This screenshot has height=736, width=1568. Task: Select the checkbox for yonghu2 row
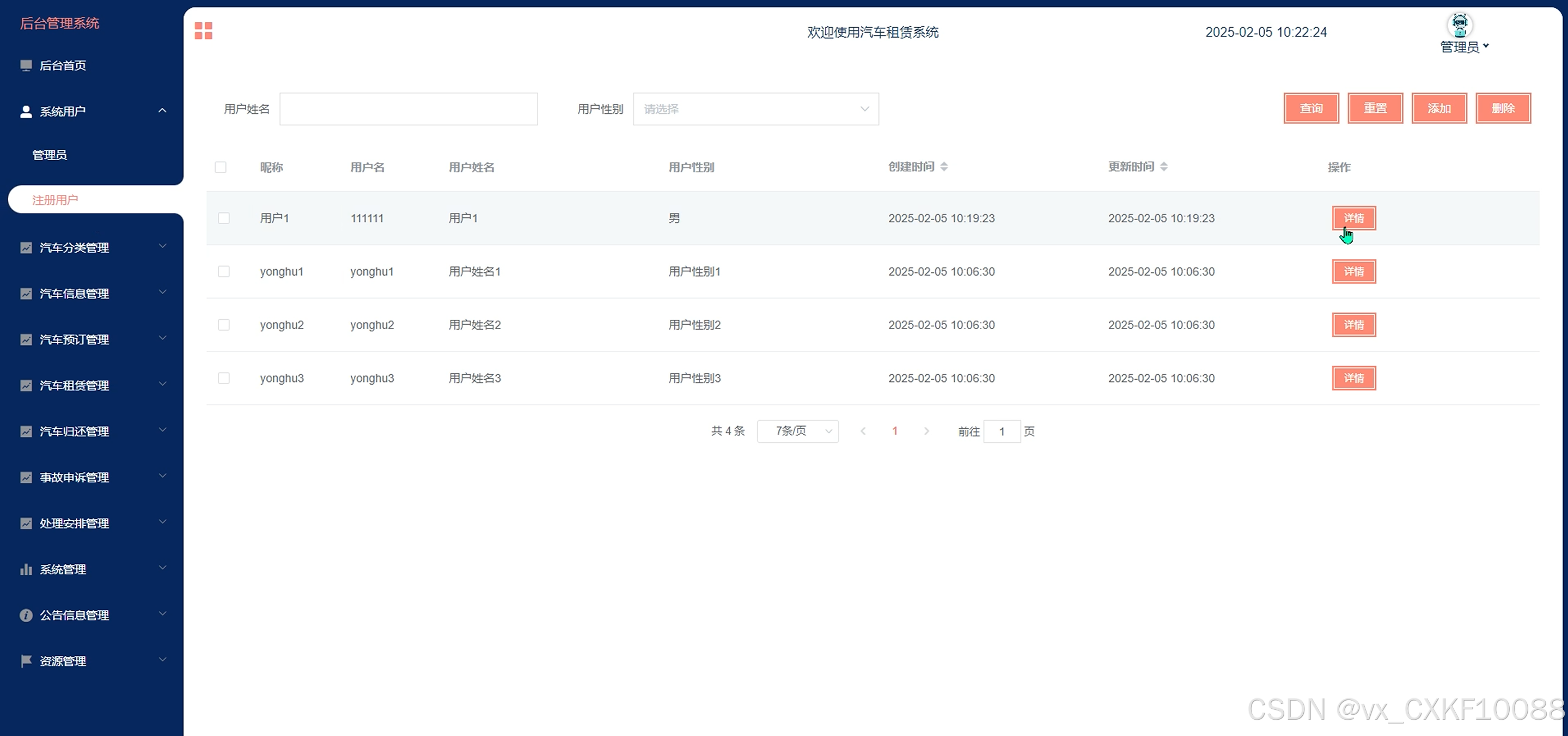(x=224, y=325)
